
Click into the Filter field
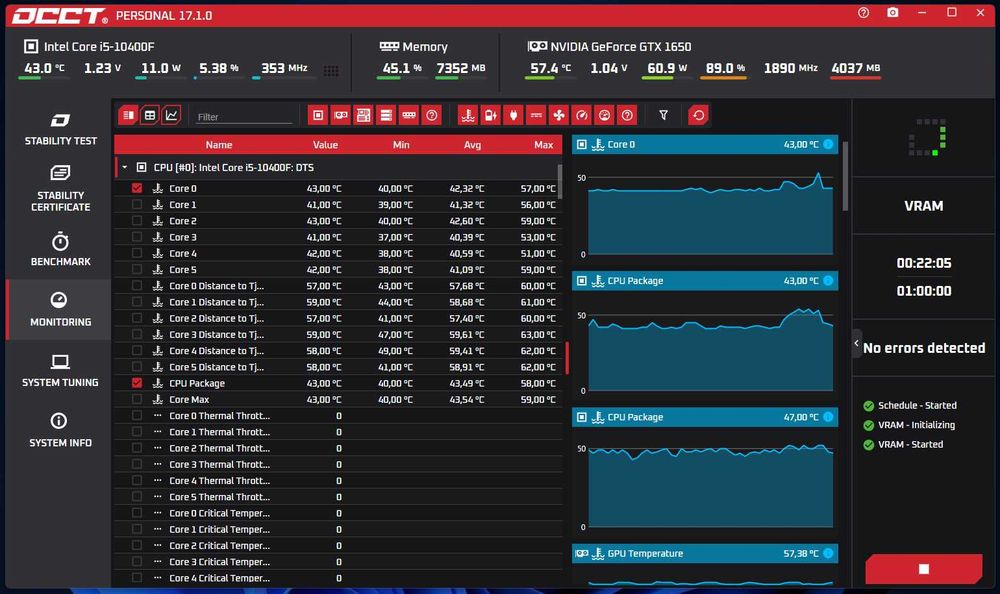pos(244,117)
